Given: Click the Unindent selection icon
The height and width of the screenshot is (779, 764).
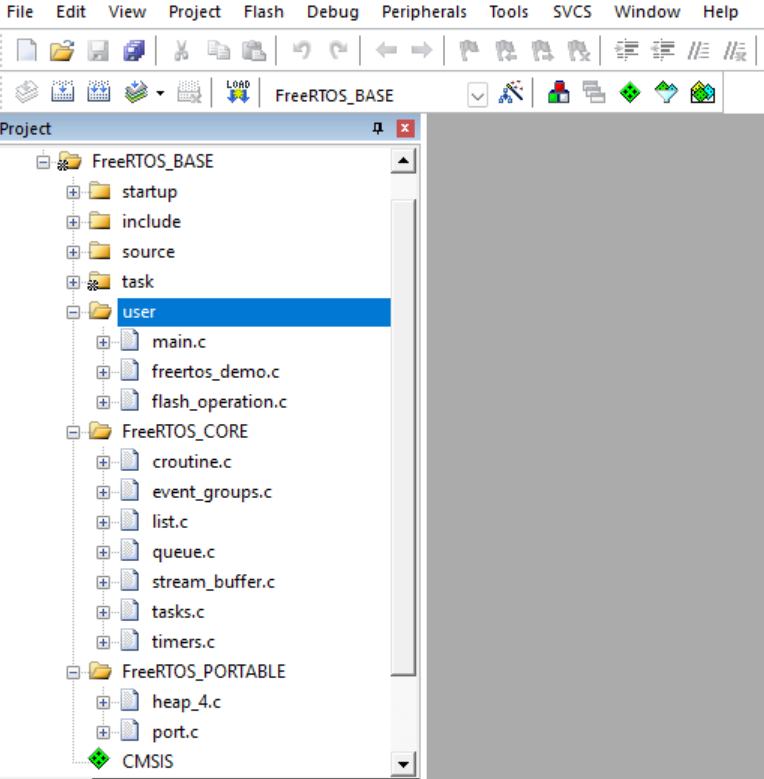Looking at the screenshot, I should 663,50.
